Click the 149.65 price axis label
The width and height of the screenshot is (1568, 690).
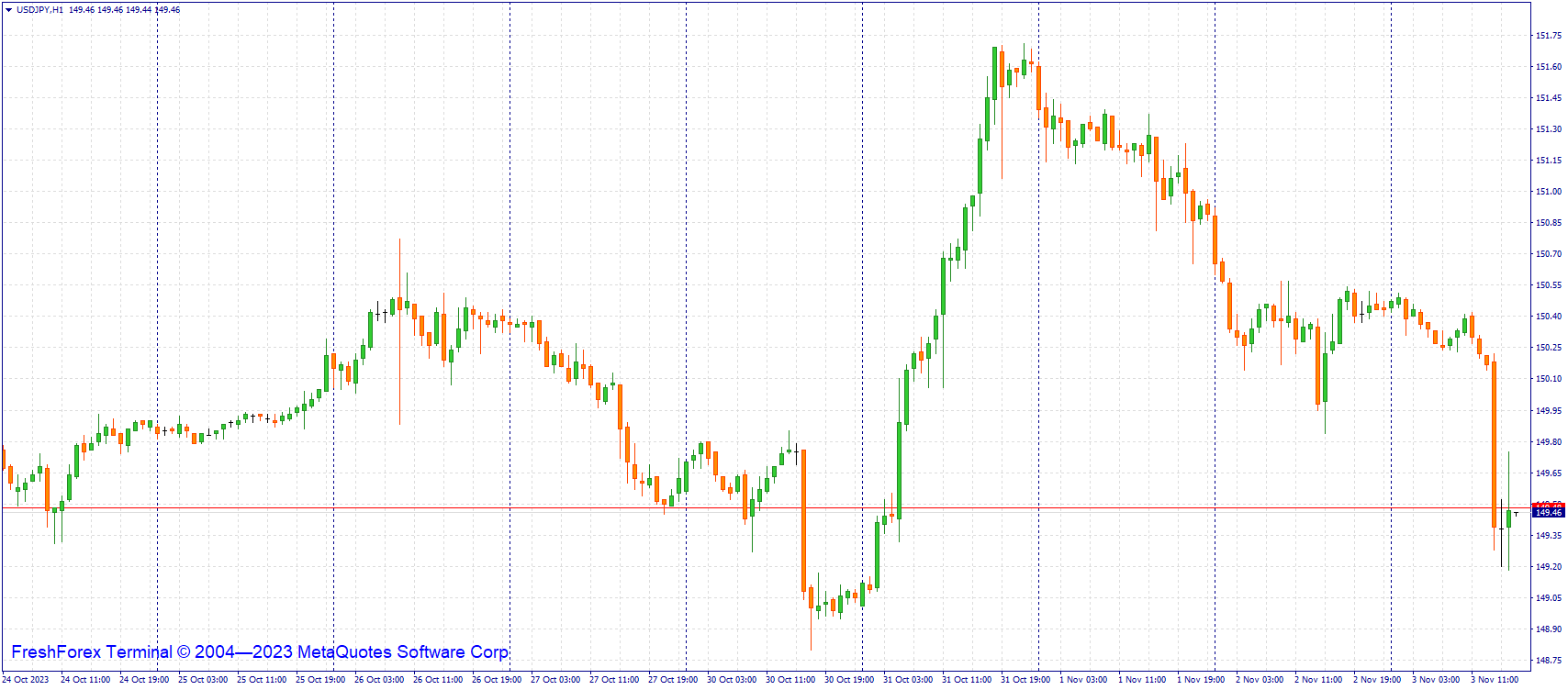click(x=1549, y=473)
